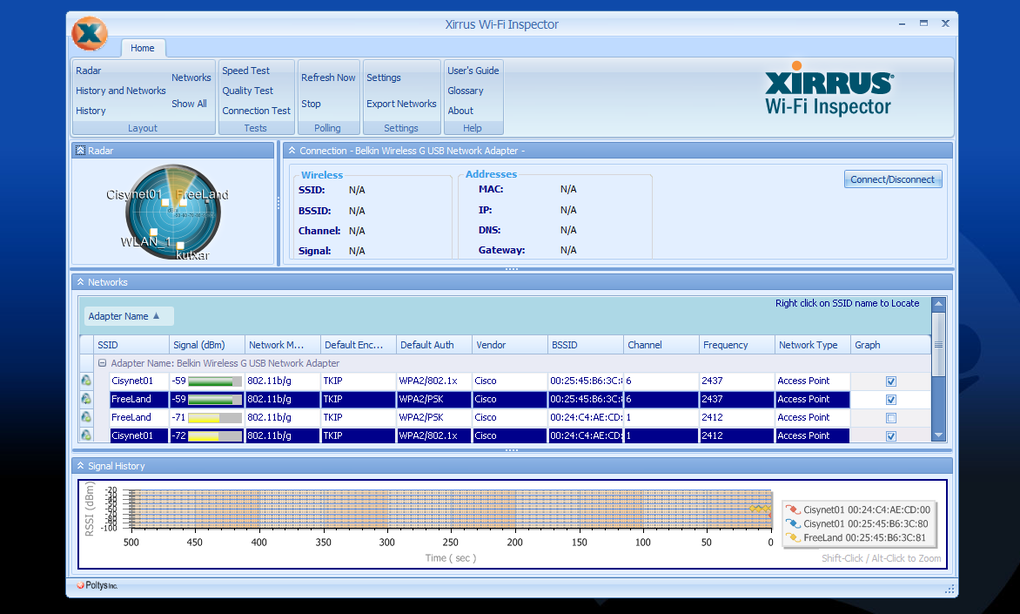The image size is (1020, 614).
Task: Sort by BSSID column header
Action: click(x=585, y=345)
